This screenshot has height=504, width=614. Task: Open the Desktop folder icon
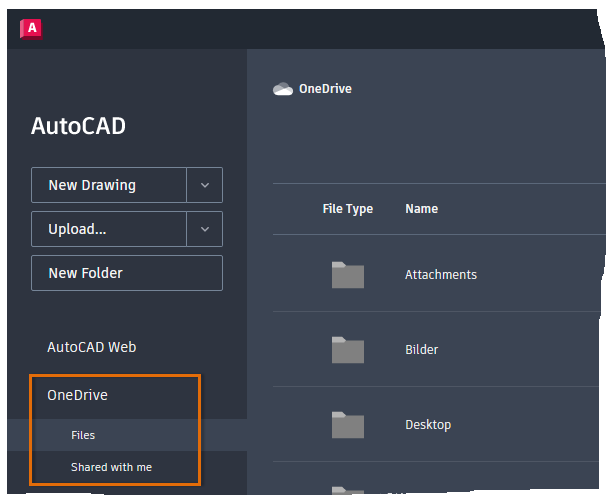coord(348,425)
